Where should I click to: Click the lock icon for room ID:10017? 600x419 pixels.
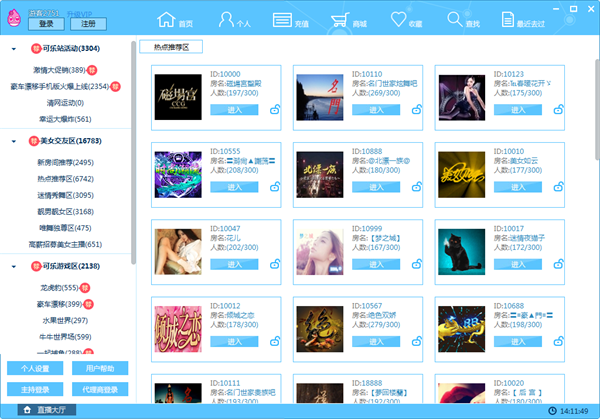click(x=559, y=264)
